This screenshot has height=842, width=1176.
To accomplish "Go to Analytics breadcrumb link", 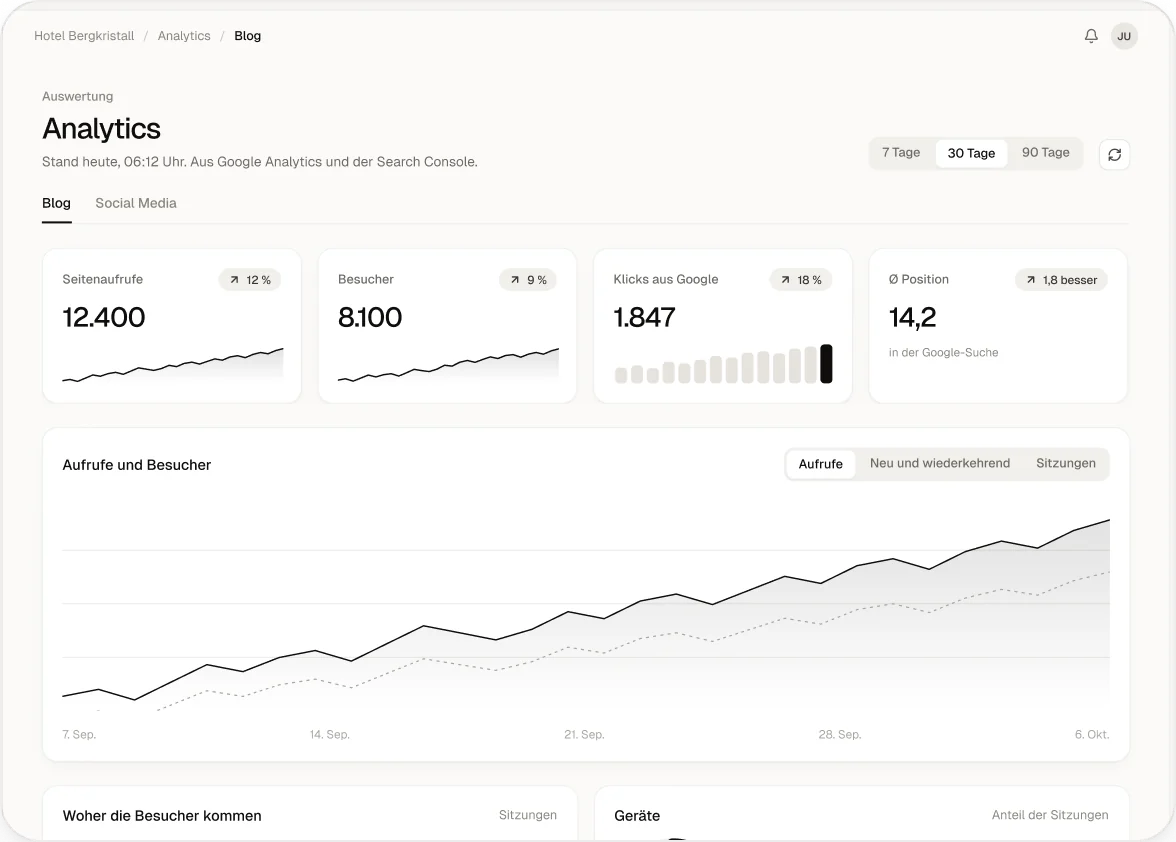I will [184, 36].
